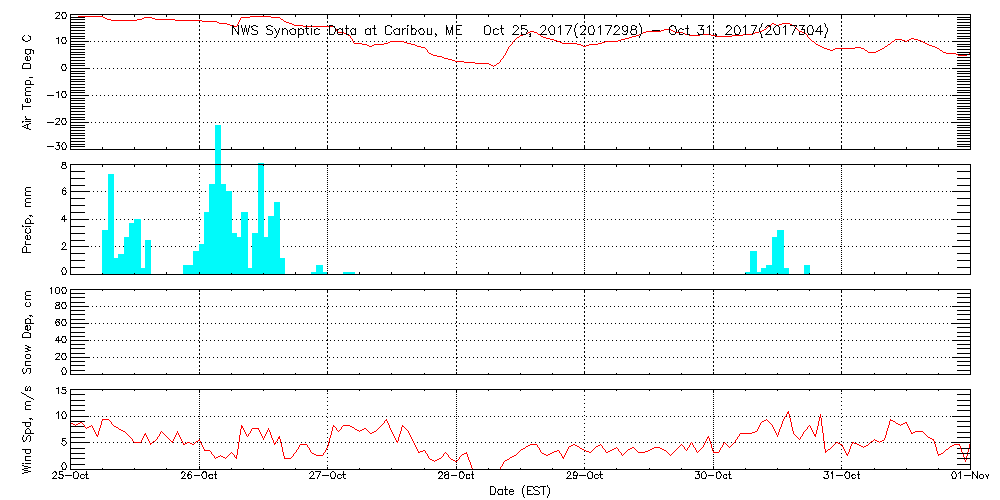Click the '8' tick on precipitation axis

[x=63, y=166]
